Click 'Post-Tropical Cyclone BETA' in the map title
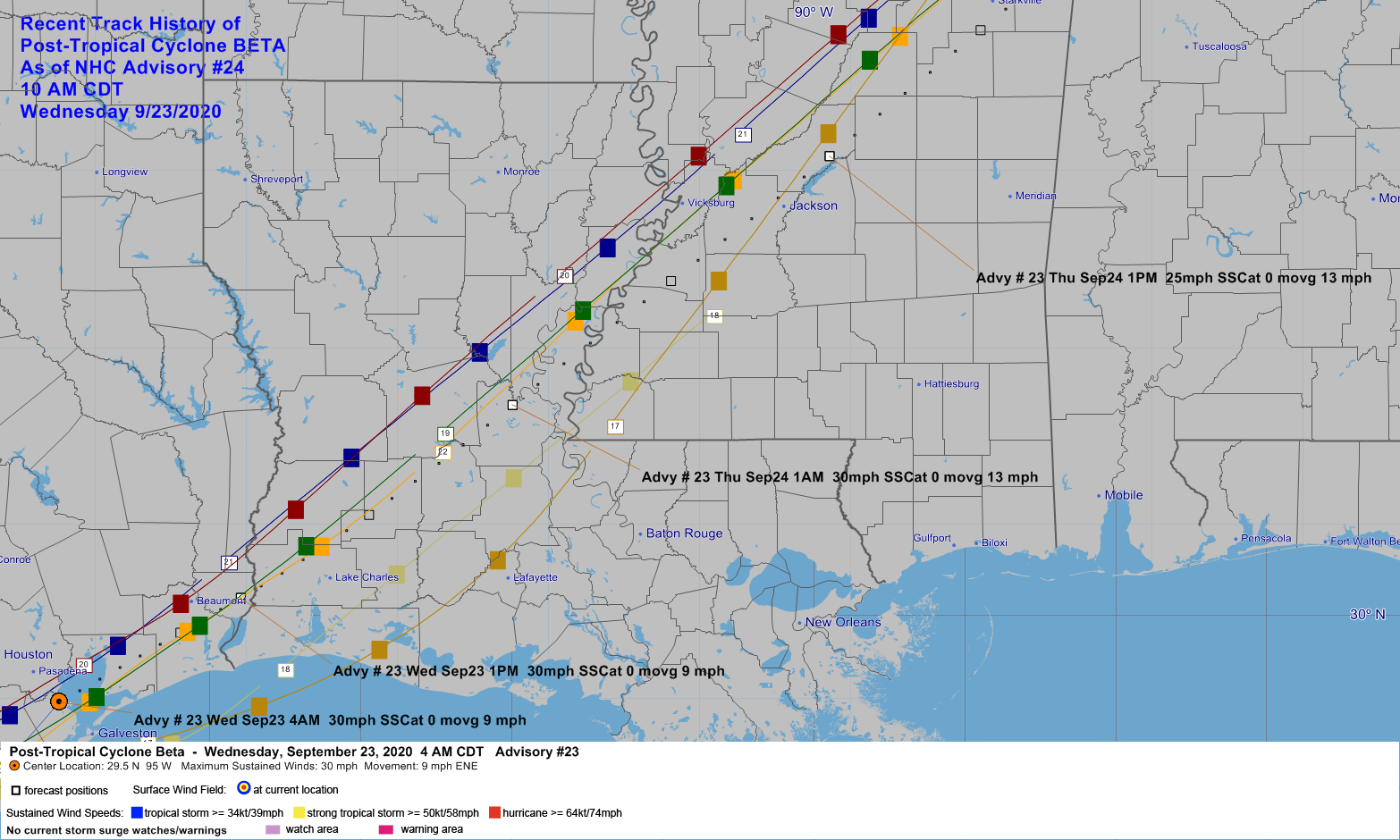Viewport: 1400px width, 840px height. click(x=153, y=46)
